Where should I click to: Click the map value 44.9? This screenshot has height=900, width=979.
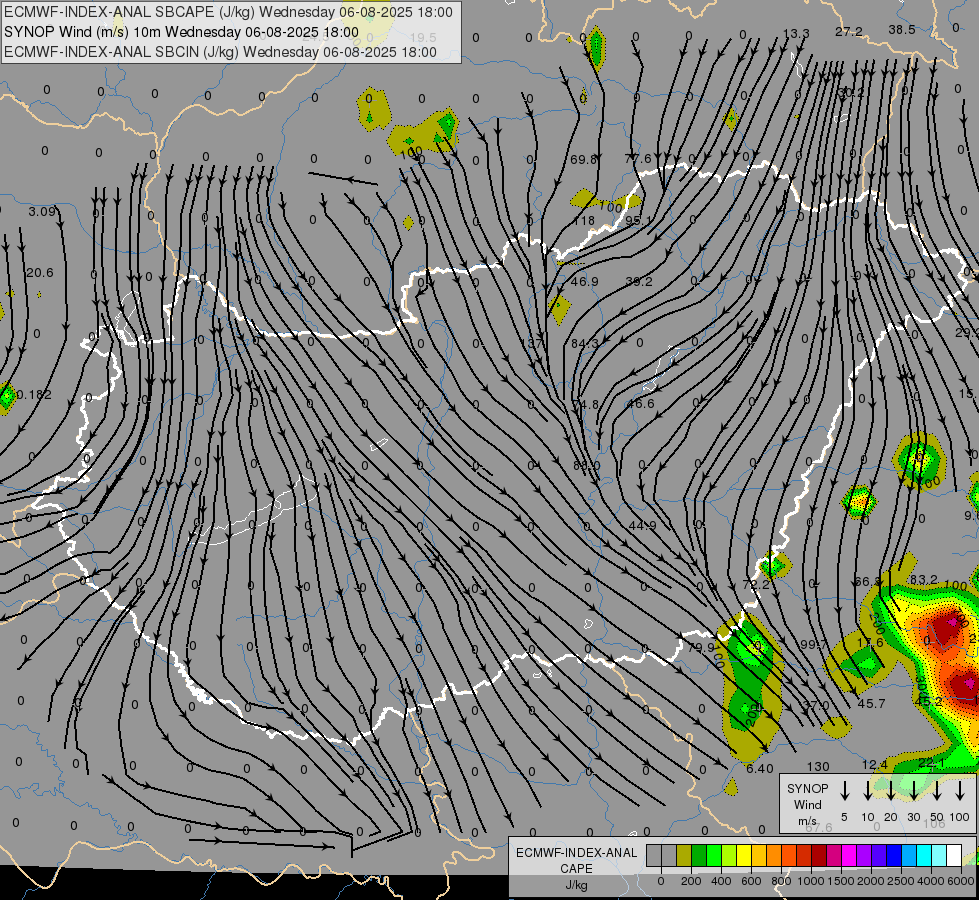tap(642, 526)
